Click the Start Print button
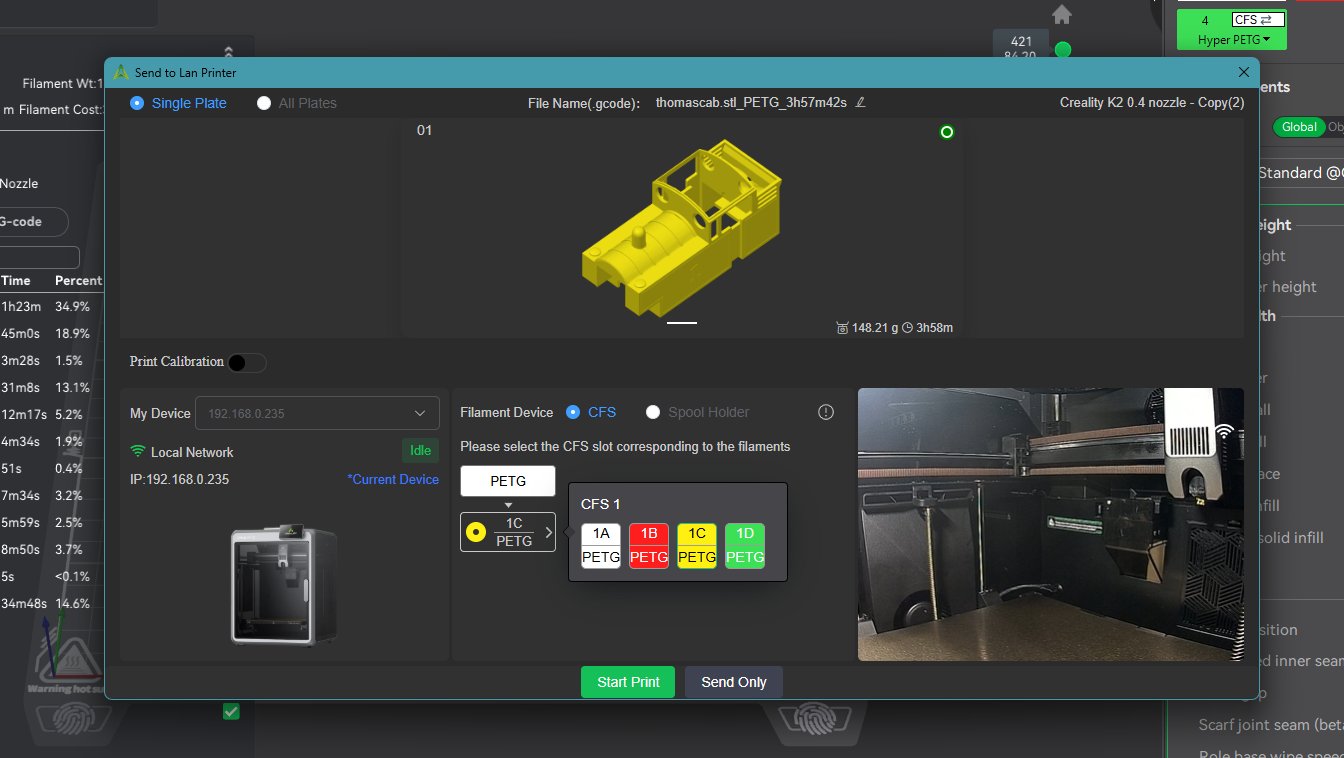1344x758 pixels. point(628,682)
